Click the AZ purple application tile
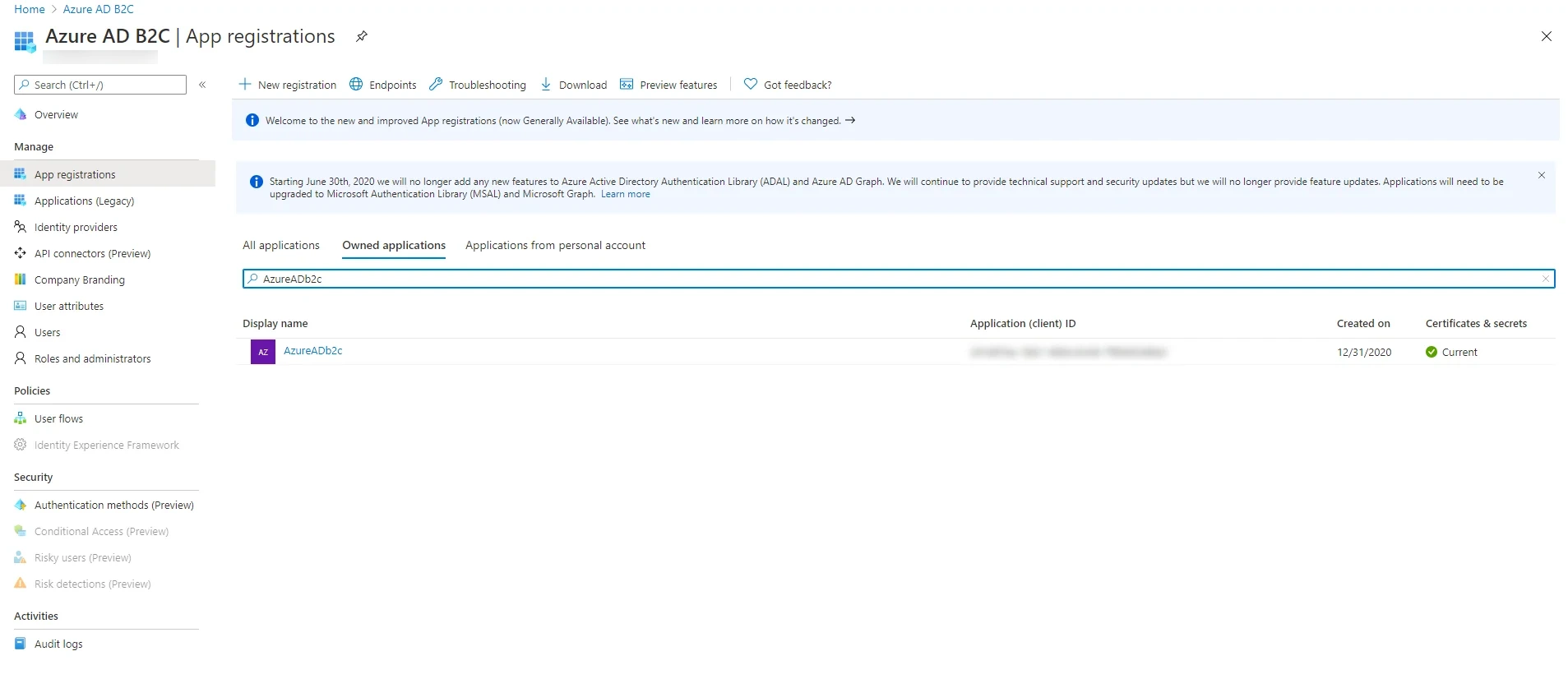The height and width of the screenshot is (688, 1568). point(263,352)
